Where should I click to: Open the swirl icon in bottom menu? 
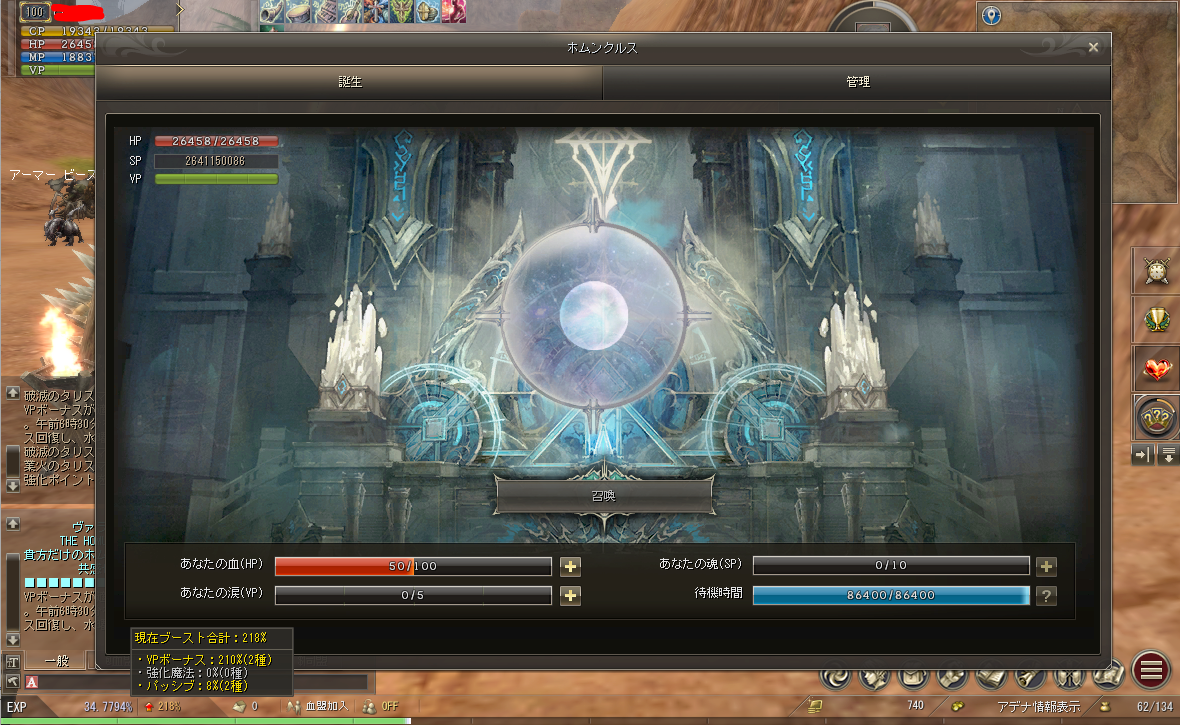[835, 676]
